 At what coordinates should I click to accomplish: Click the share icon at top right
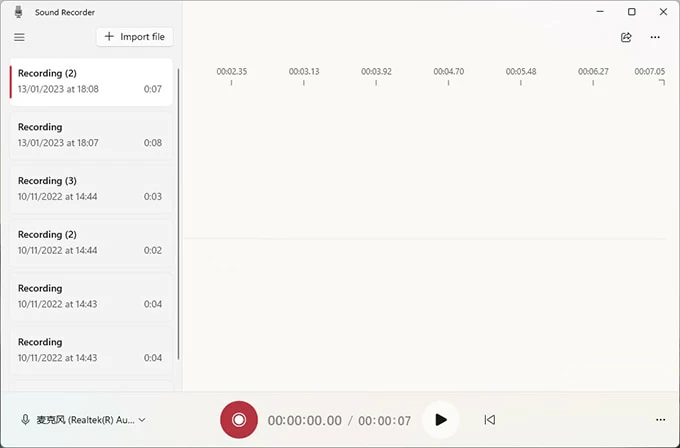626,37
